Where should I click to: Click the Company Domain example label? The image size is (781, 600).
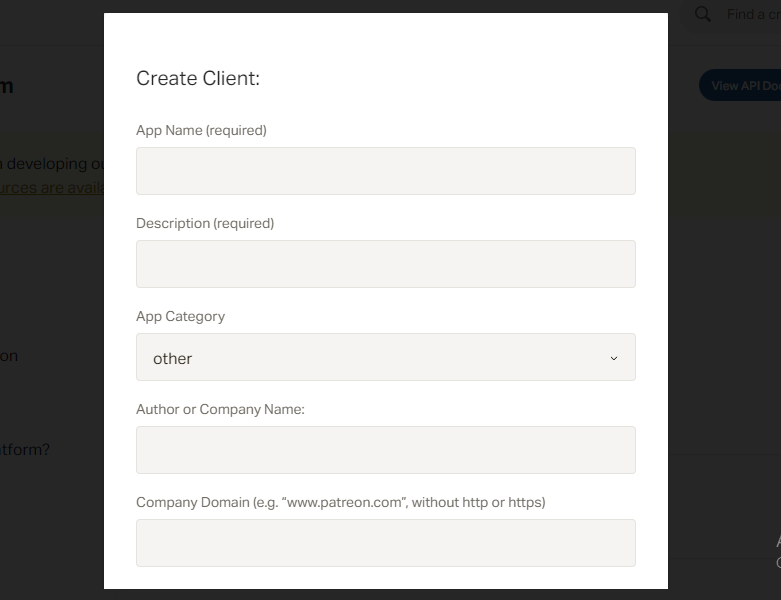coord(340,502)
